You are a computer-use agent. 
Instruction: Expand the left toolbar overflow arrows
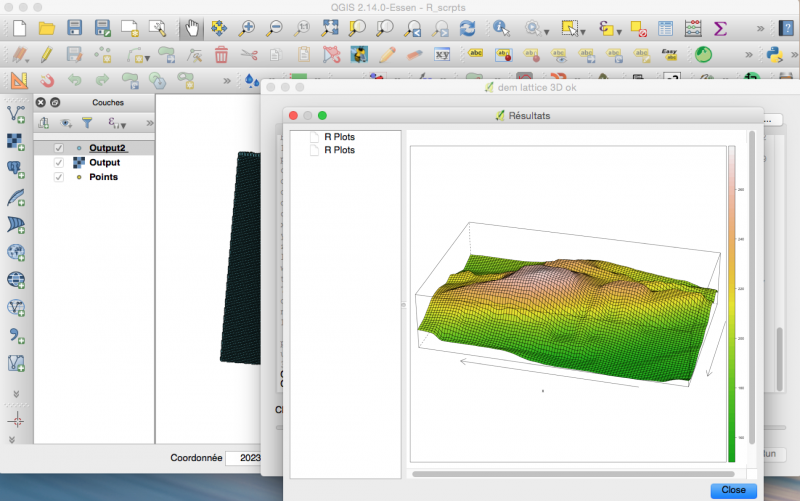pos(16,393)
